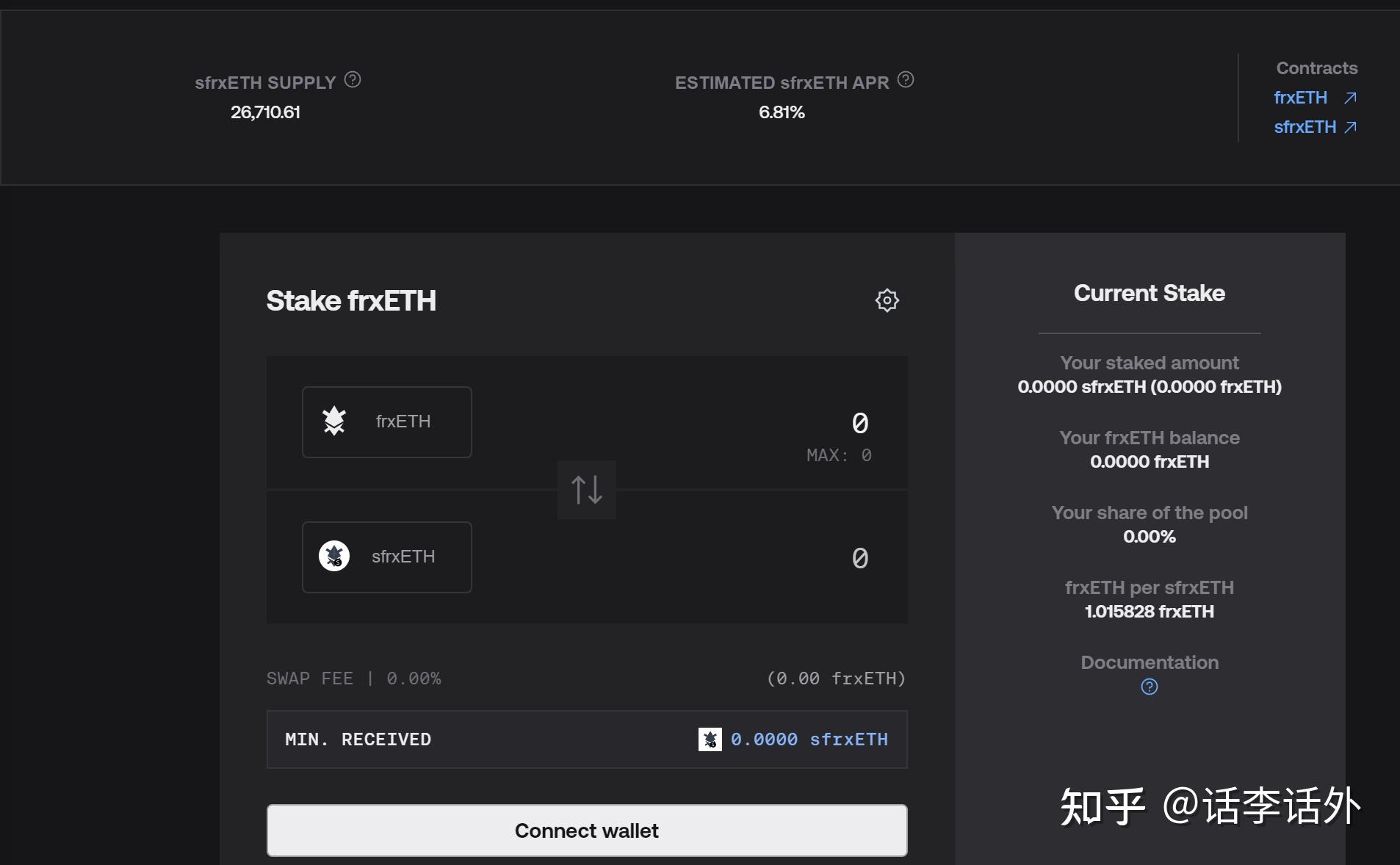Open the frxETH contract external link arrow
This screenshot has width=1400, height=865.
[x=1350, y=97]
